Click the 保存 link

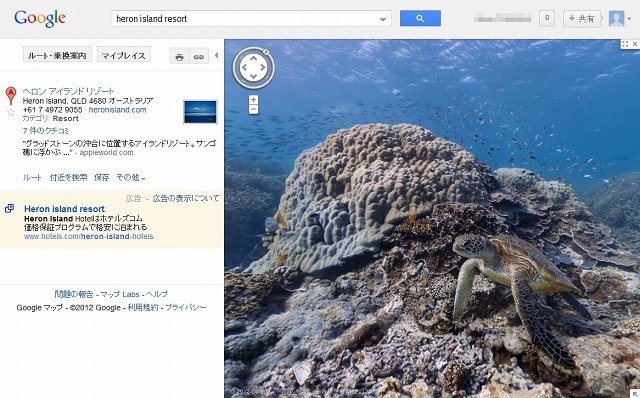(x=102, y=177)
